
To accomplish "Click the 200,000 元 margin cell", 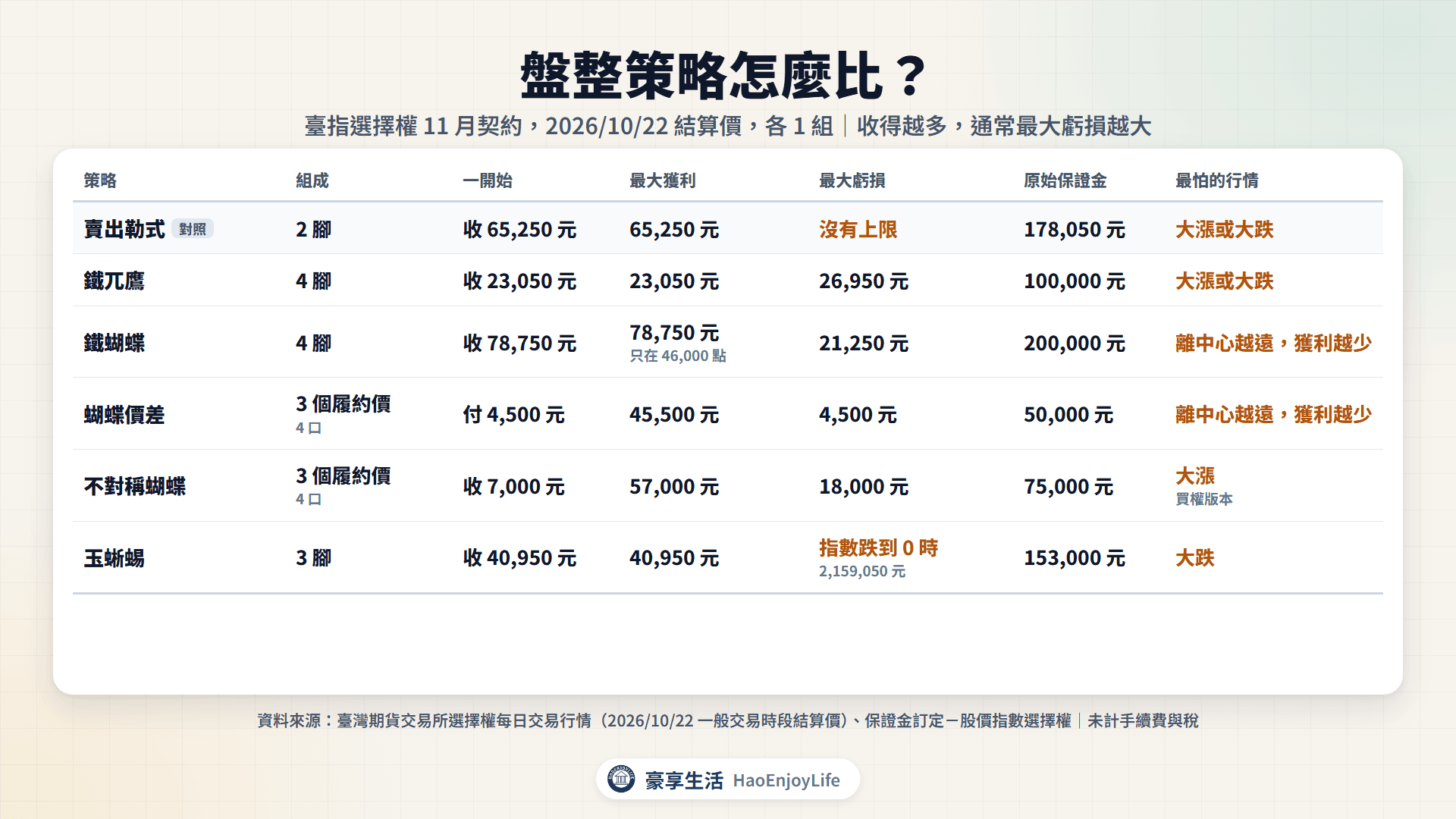I will (1075, 343).
